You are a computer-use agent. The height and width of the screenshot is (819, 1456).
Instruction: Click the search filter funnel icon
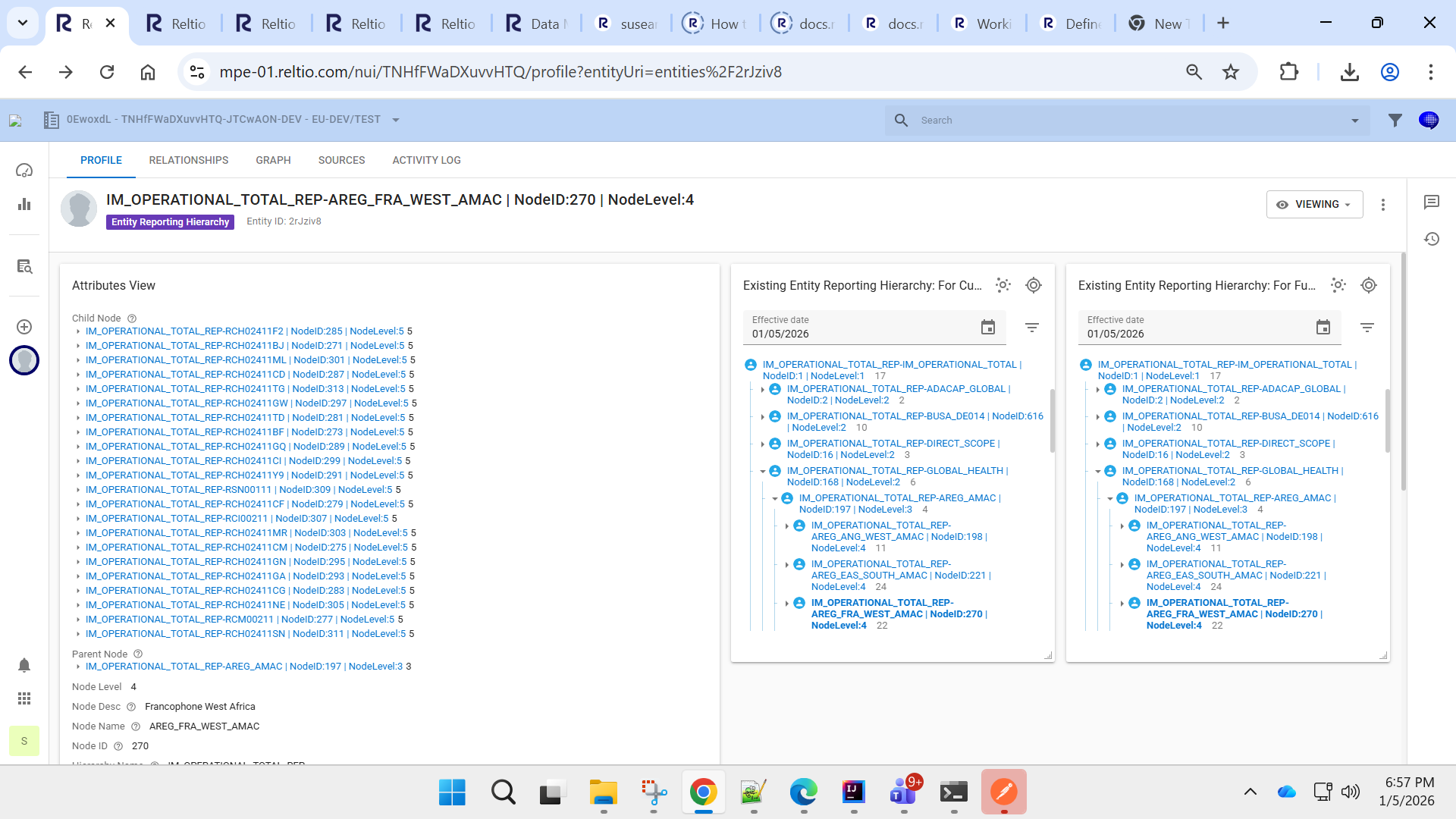tap(1395, 120)
